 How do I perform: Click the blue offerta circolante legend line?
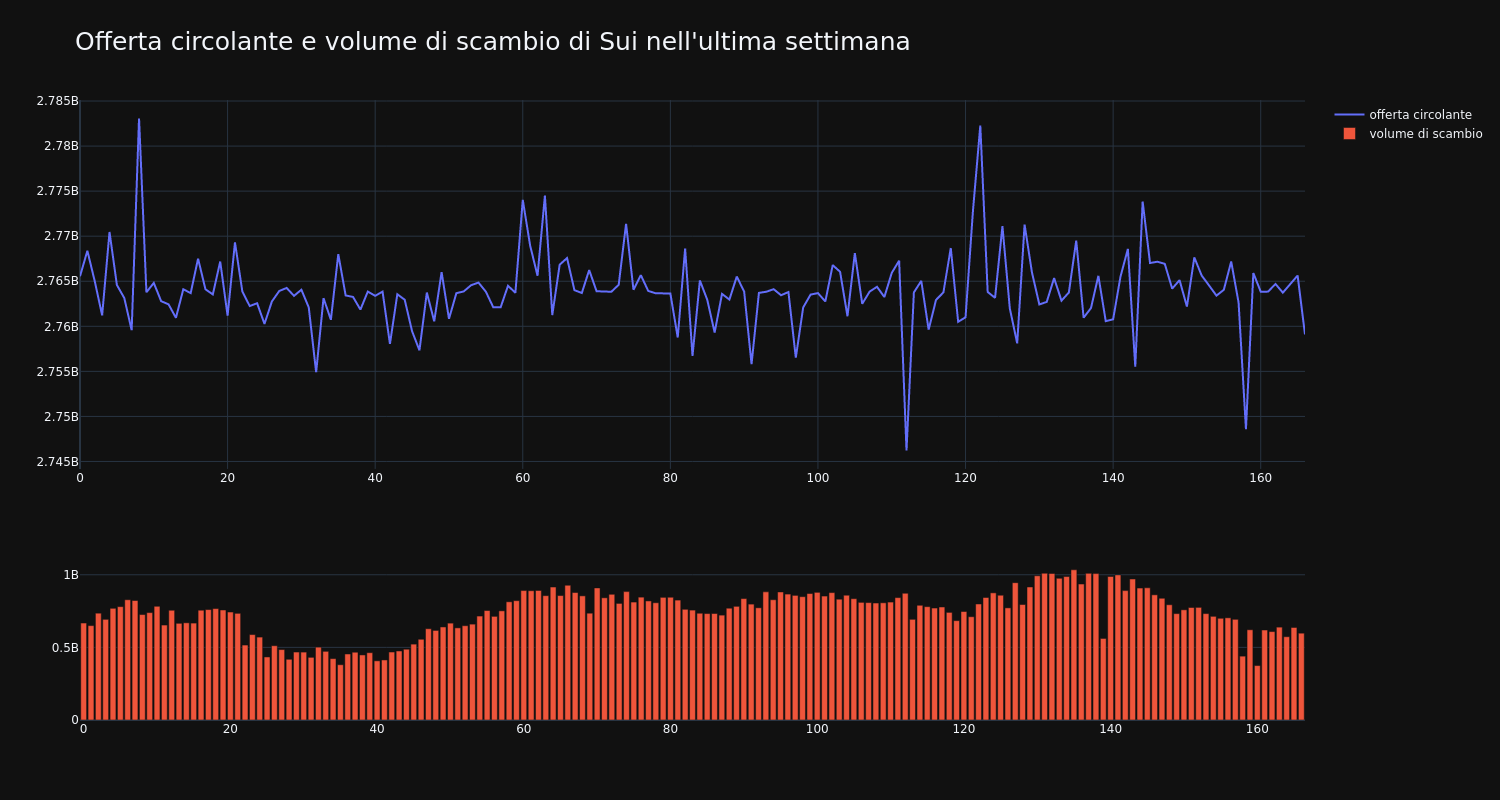(x=1349, y=115)
